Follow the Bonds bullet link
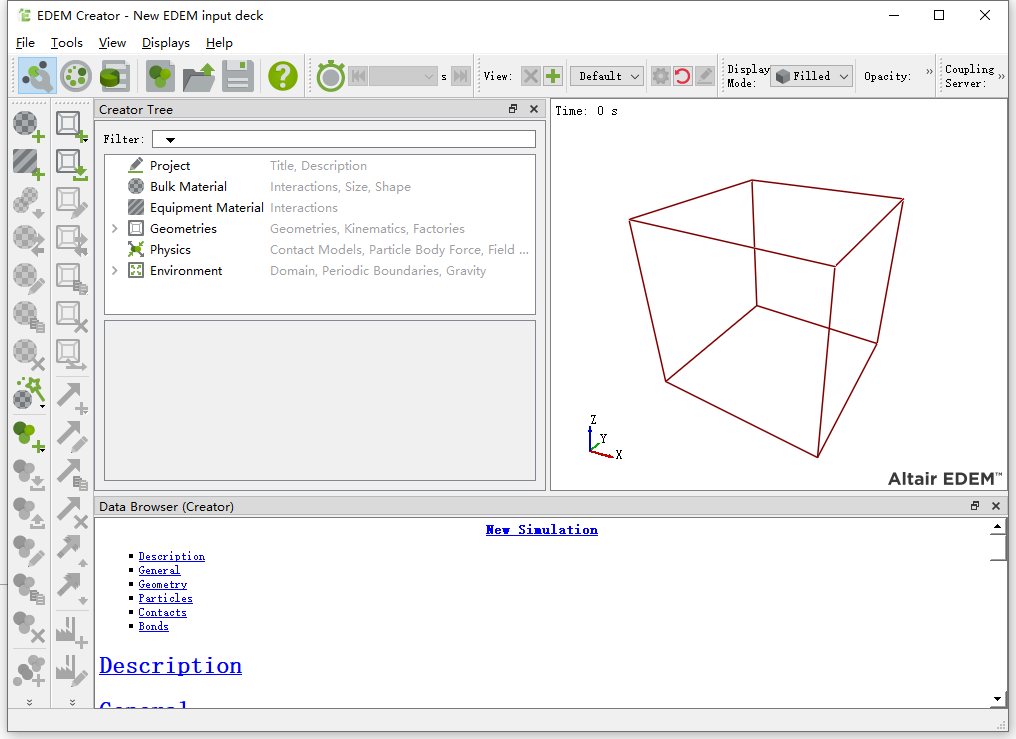Image resolution: width=1016 pixels, height=739 pixels. (x=154, y=626)
